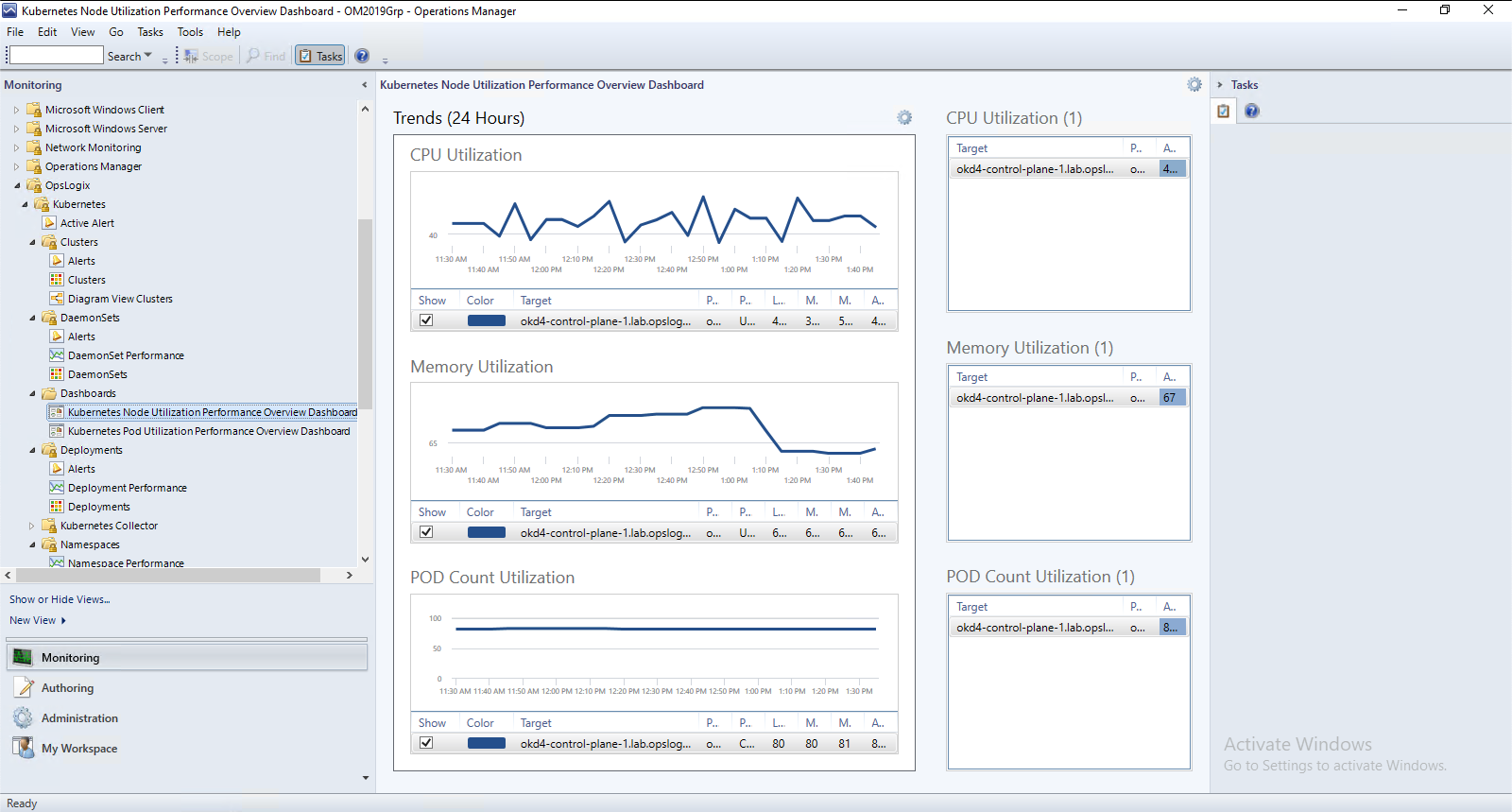This screenshot has width=1512, height=812.
Task: Open the Tools menu
Action: pyautogui.click(x=190, y=32)
